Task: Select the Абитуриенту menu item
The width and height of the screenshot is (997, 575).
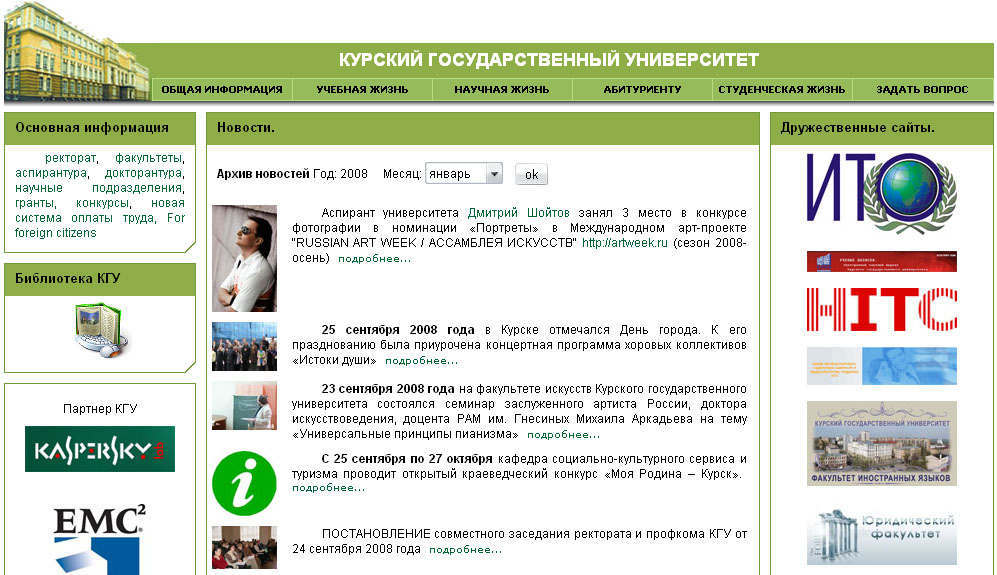Action: 642,90
